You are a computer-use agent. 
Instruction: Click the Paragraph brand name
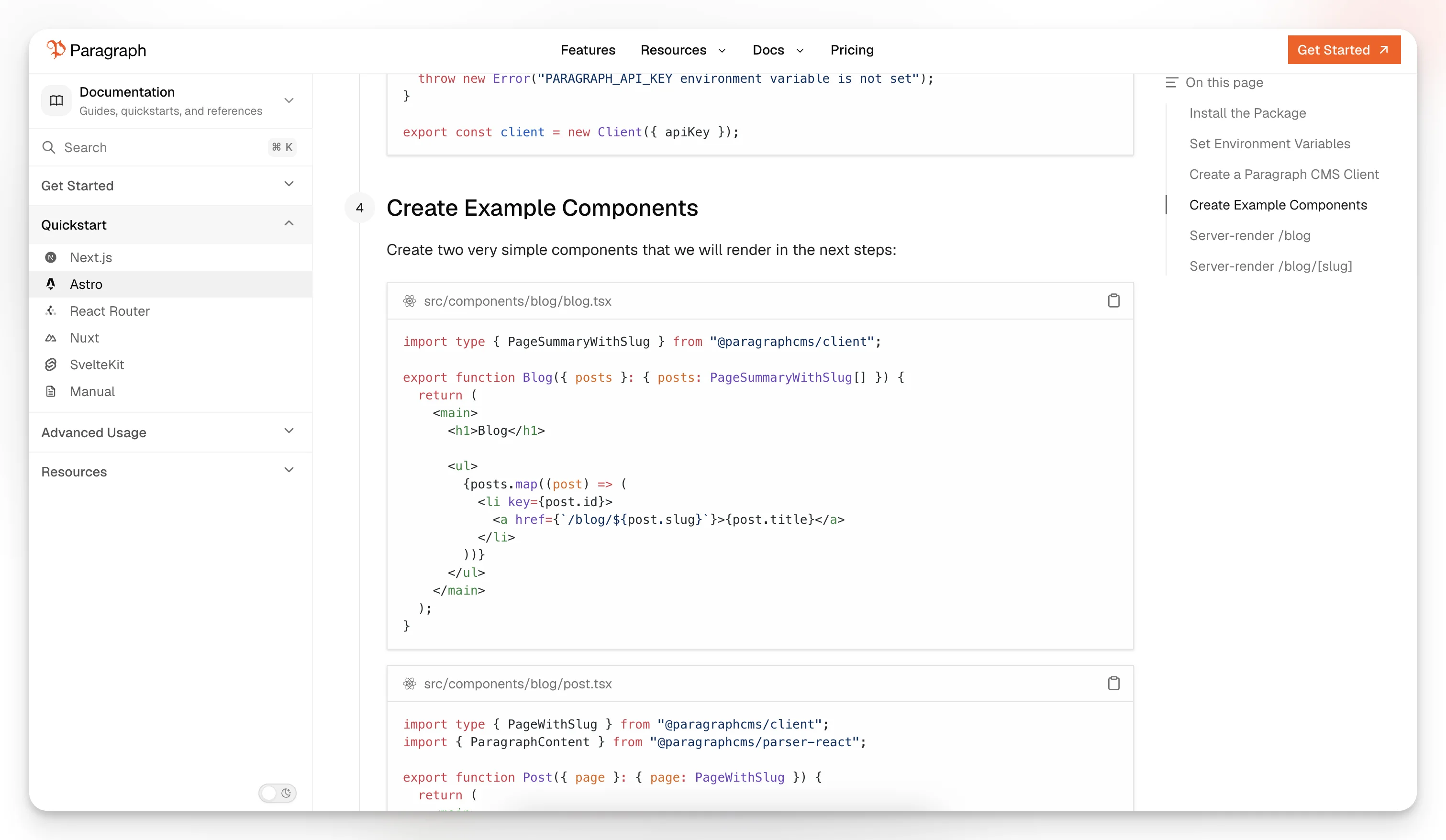108,51
